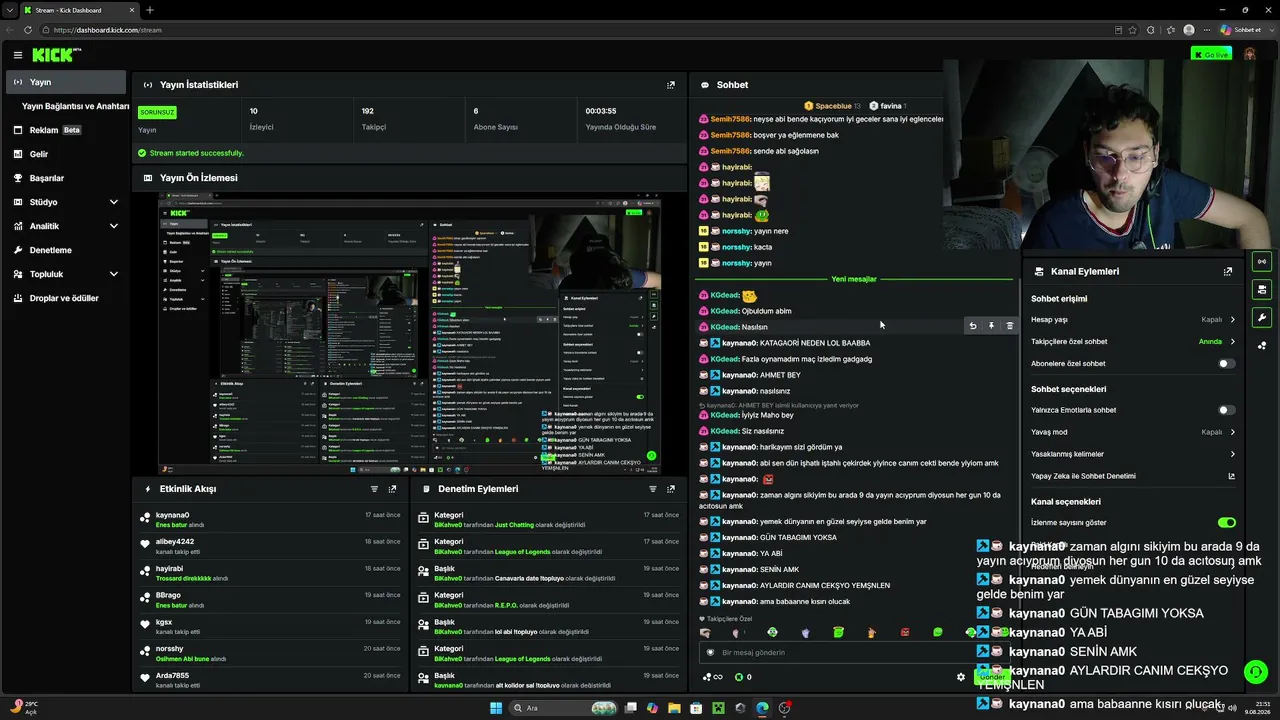Image resolution: width=1280 pixels, height=720 pixels.
Task: Click the reply icon on the Nasılsın message
Action: pyautogui.click(x=973, y=326)
